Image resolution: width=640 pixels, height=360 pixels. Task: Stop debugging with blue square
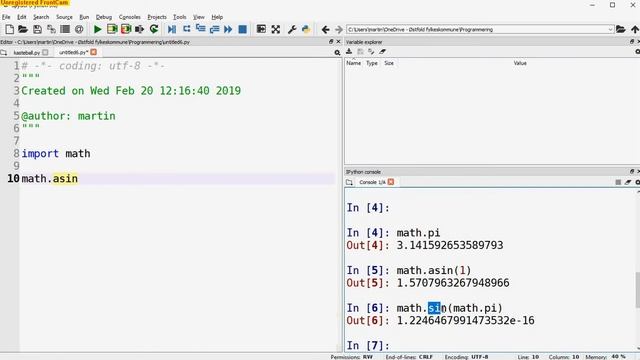coord(242,29)
